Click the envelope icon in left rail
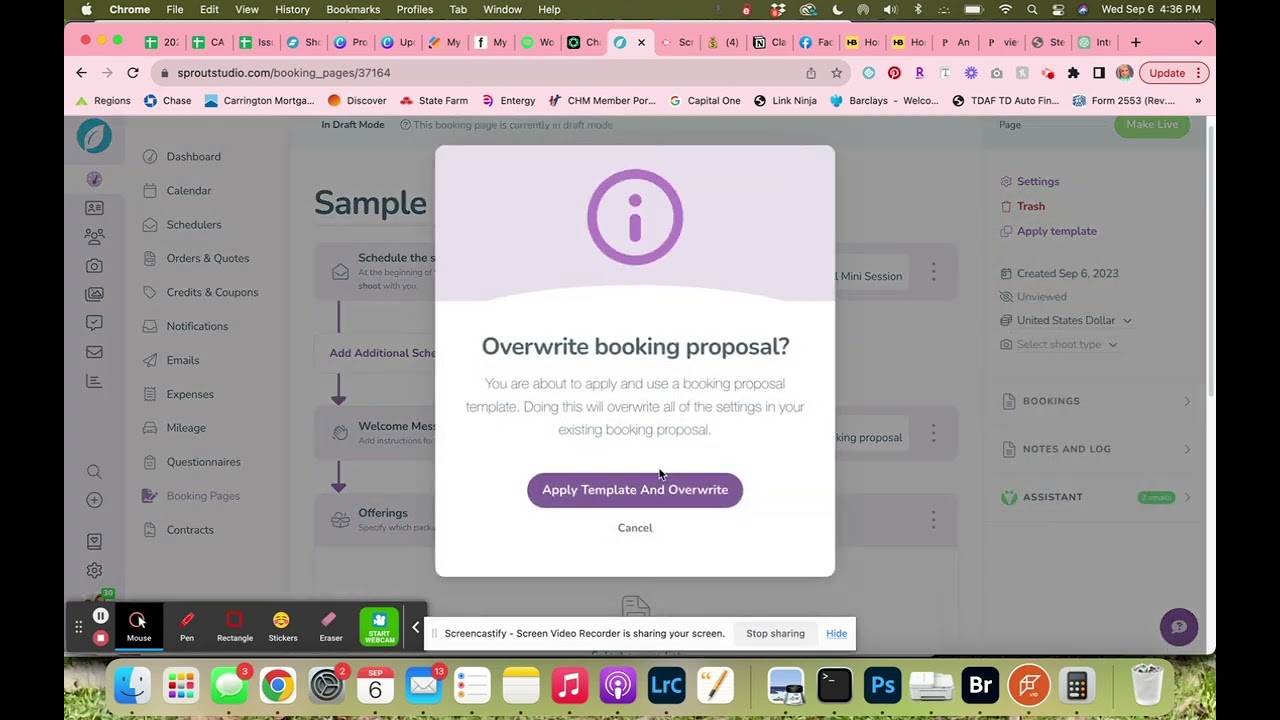 point(94,352)
